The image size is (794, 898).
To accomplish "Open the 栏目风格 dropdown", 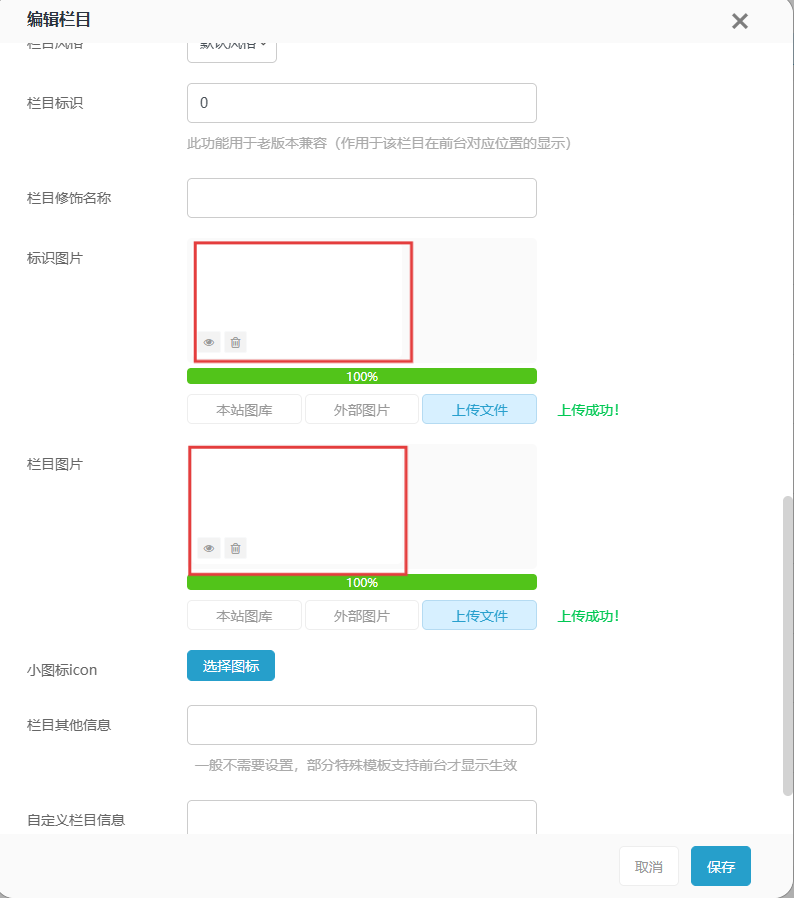I will pyautogui.click(x=232, y=48).
